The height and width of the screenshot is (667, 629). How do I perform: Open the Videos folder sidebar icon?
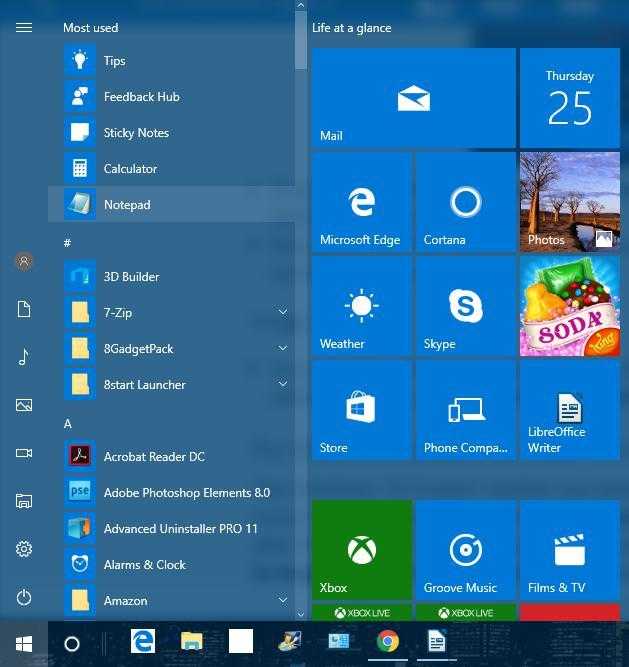point(24,453)
